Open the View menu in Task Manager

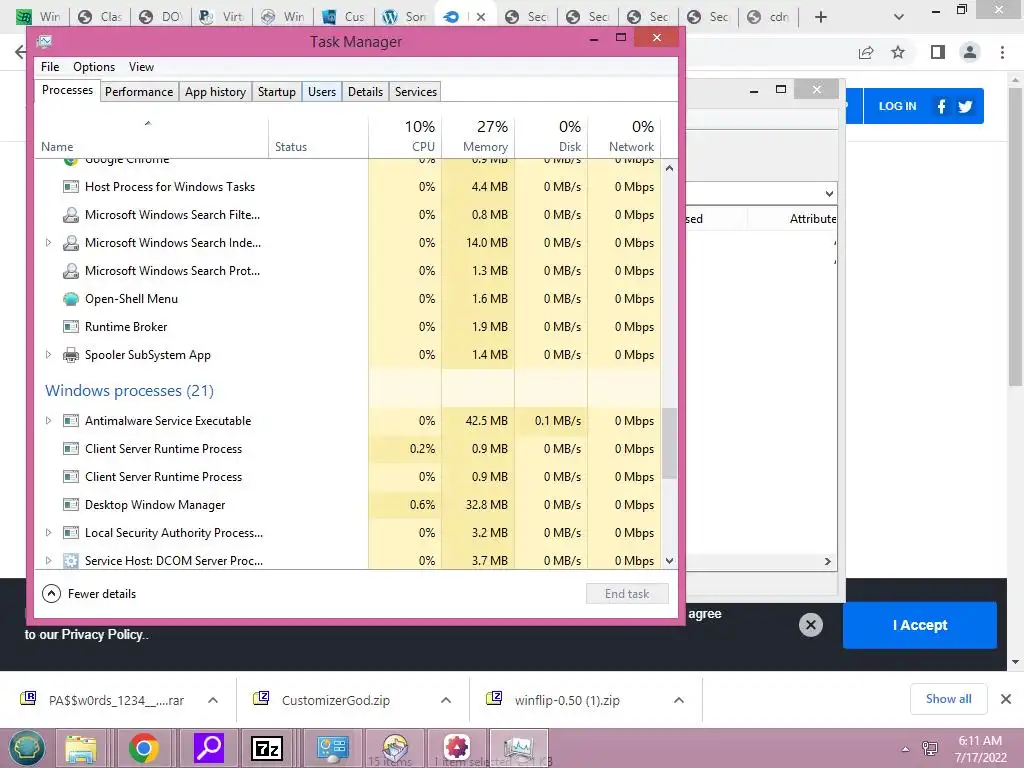(141, 67)
